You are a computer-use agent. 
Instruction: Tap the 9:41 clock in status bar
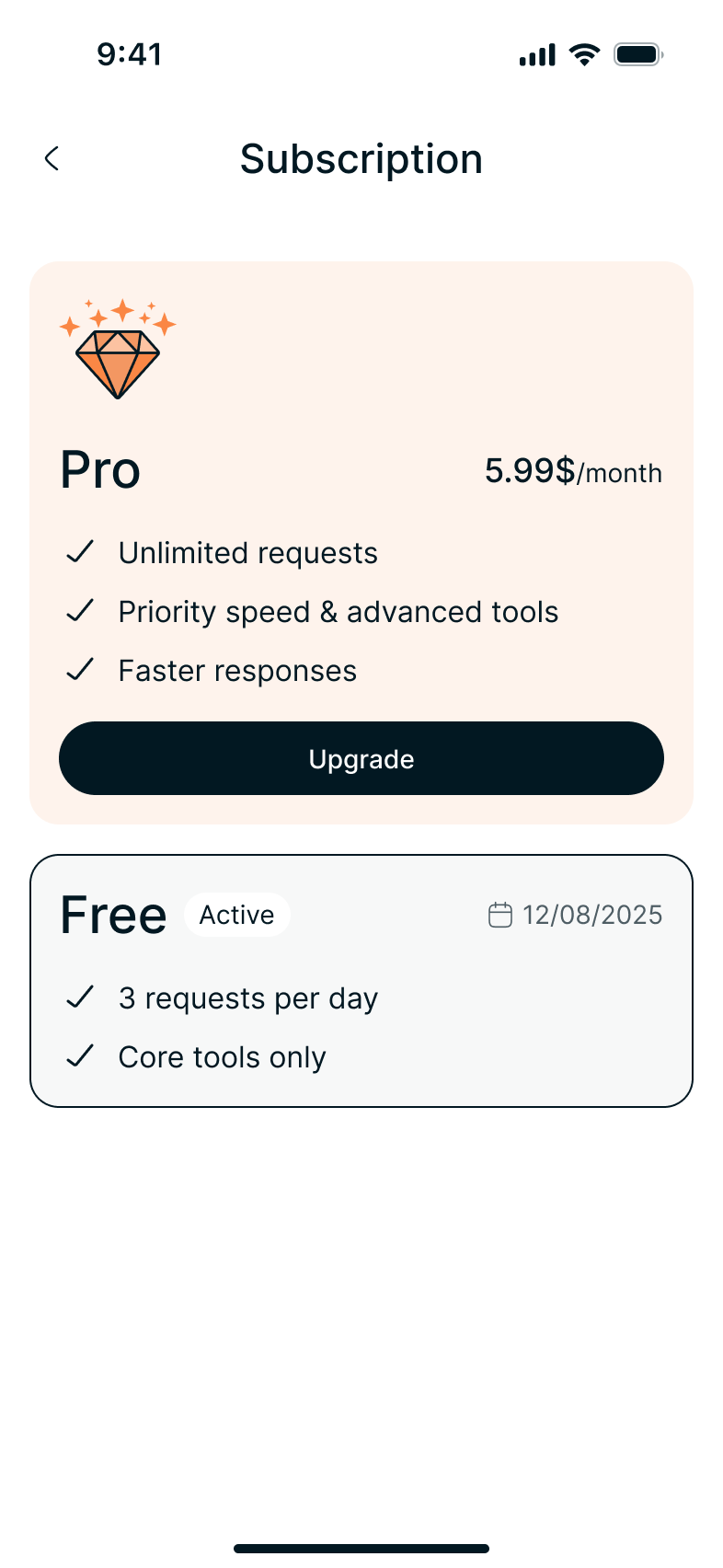click(x=130, y=54)
